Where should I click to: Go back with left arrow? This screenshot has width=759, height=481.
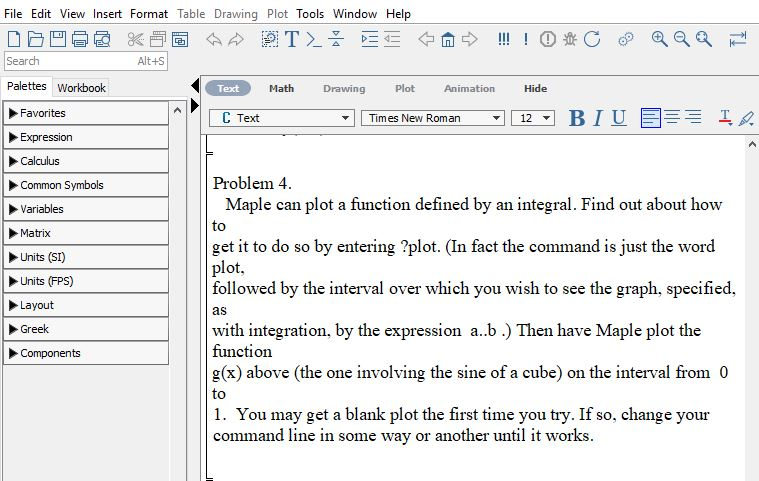pyautogui.click(x=426, y=39)
